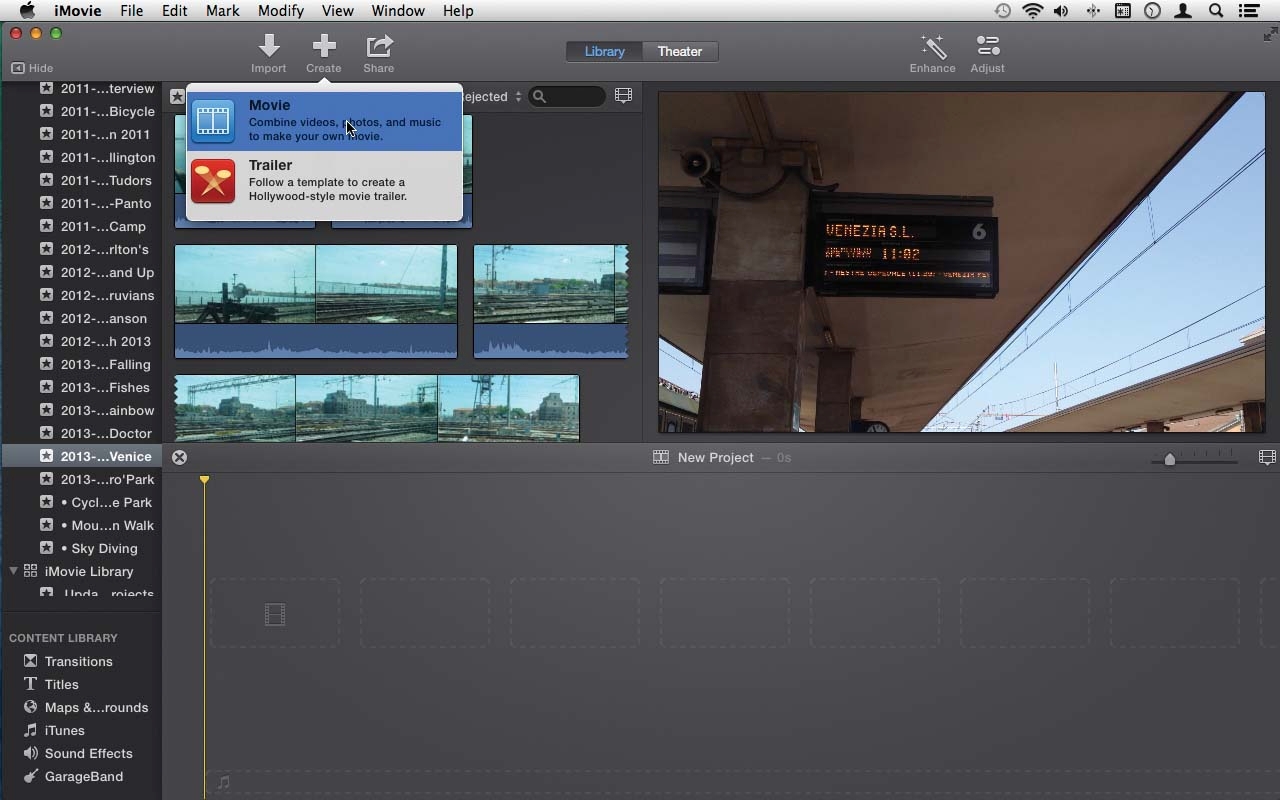
Task: Select the "2011-...Camp" event
Action: click(x=81, y=226)
